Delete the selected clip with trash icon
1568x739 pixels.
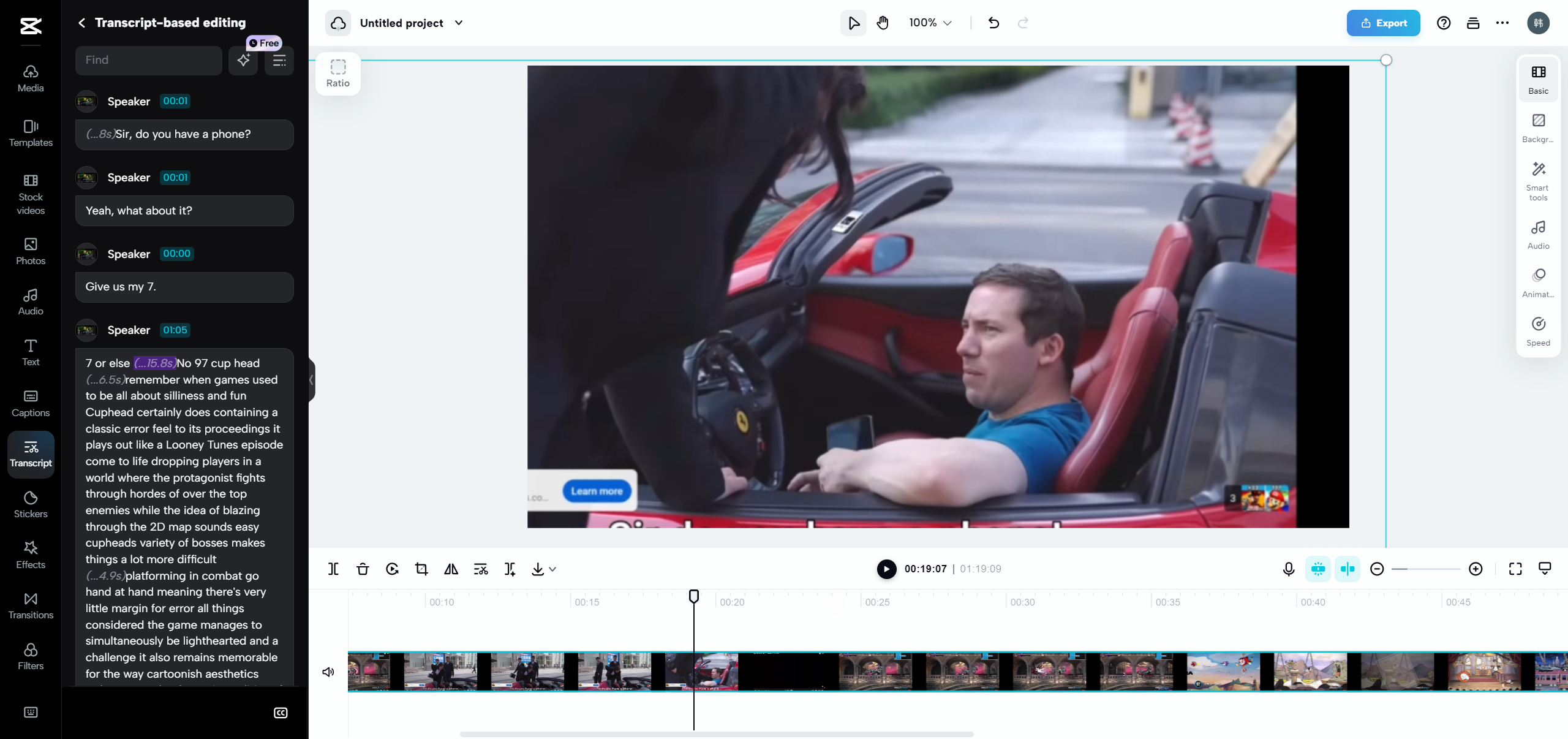click(x=363, y=569)
